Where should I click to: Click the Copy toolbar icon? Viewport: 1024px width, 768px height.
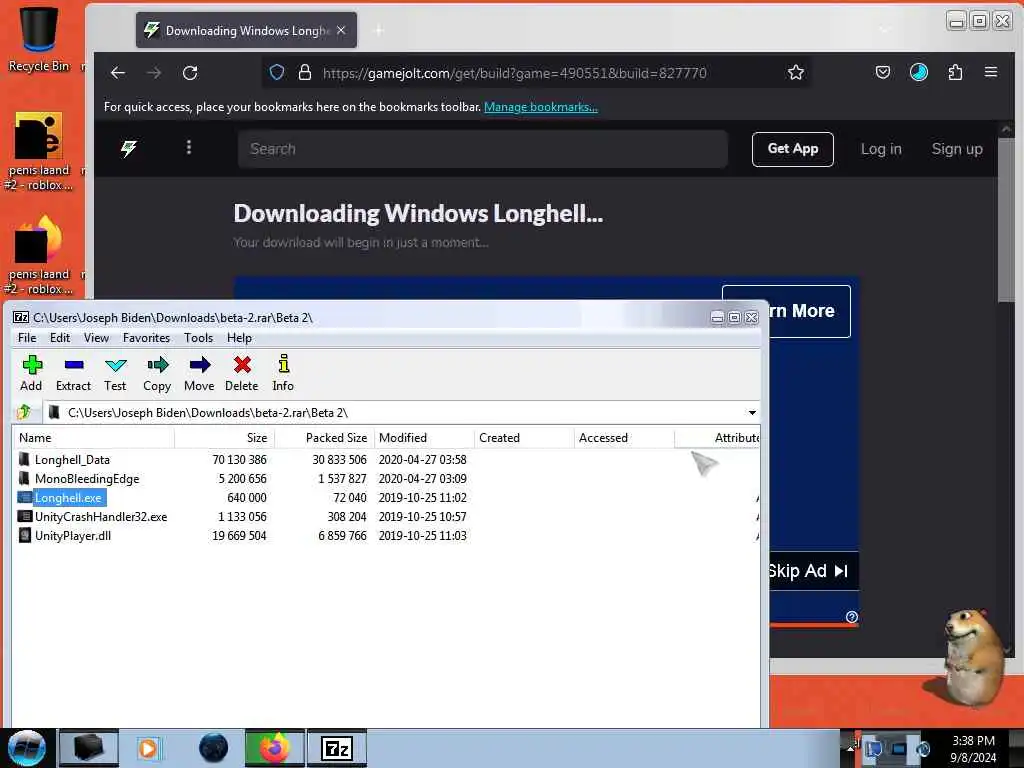(x=157, y=373)
